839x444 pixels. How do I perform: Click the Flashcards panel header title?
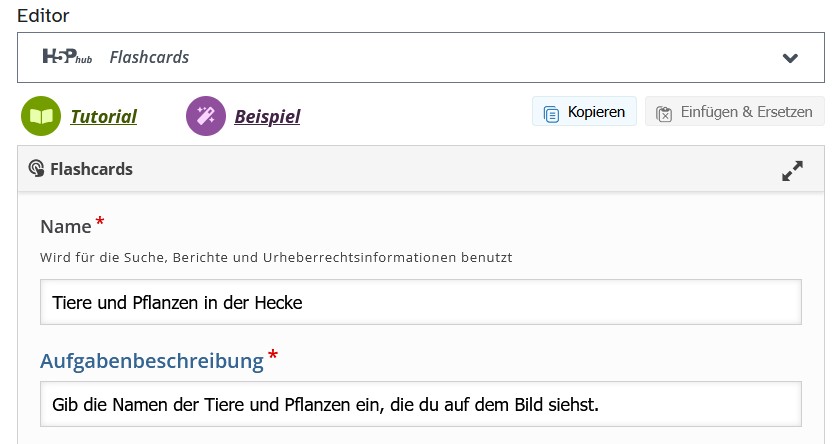pyautogui.click(x=91, y=169)
